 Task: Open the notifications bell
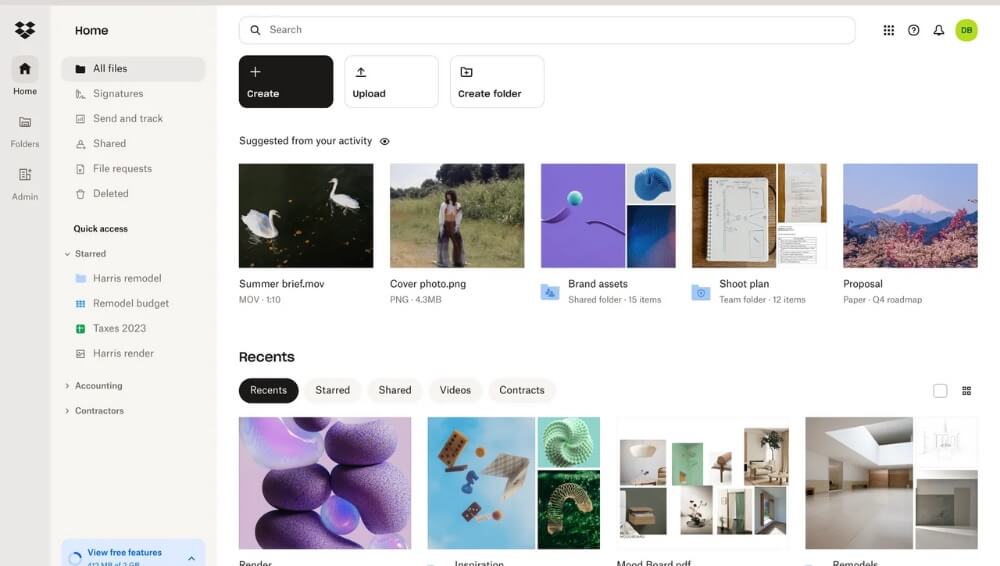939,30
